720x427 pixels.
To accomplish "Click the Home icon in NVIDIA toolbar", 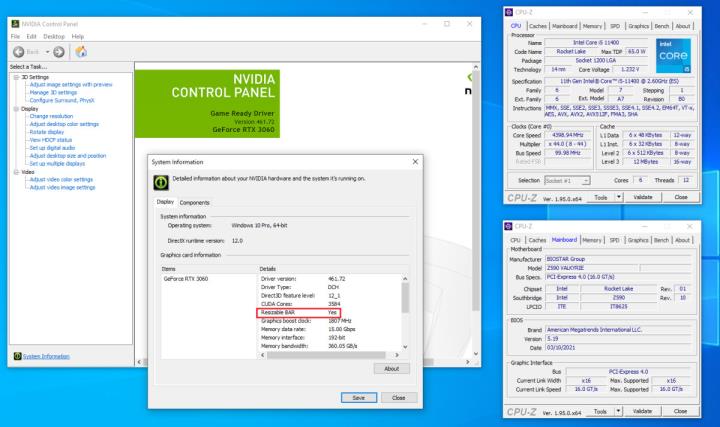I will click(x=81, y=51).
